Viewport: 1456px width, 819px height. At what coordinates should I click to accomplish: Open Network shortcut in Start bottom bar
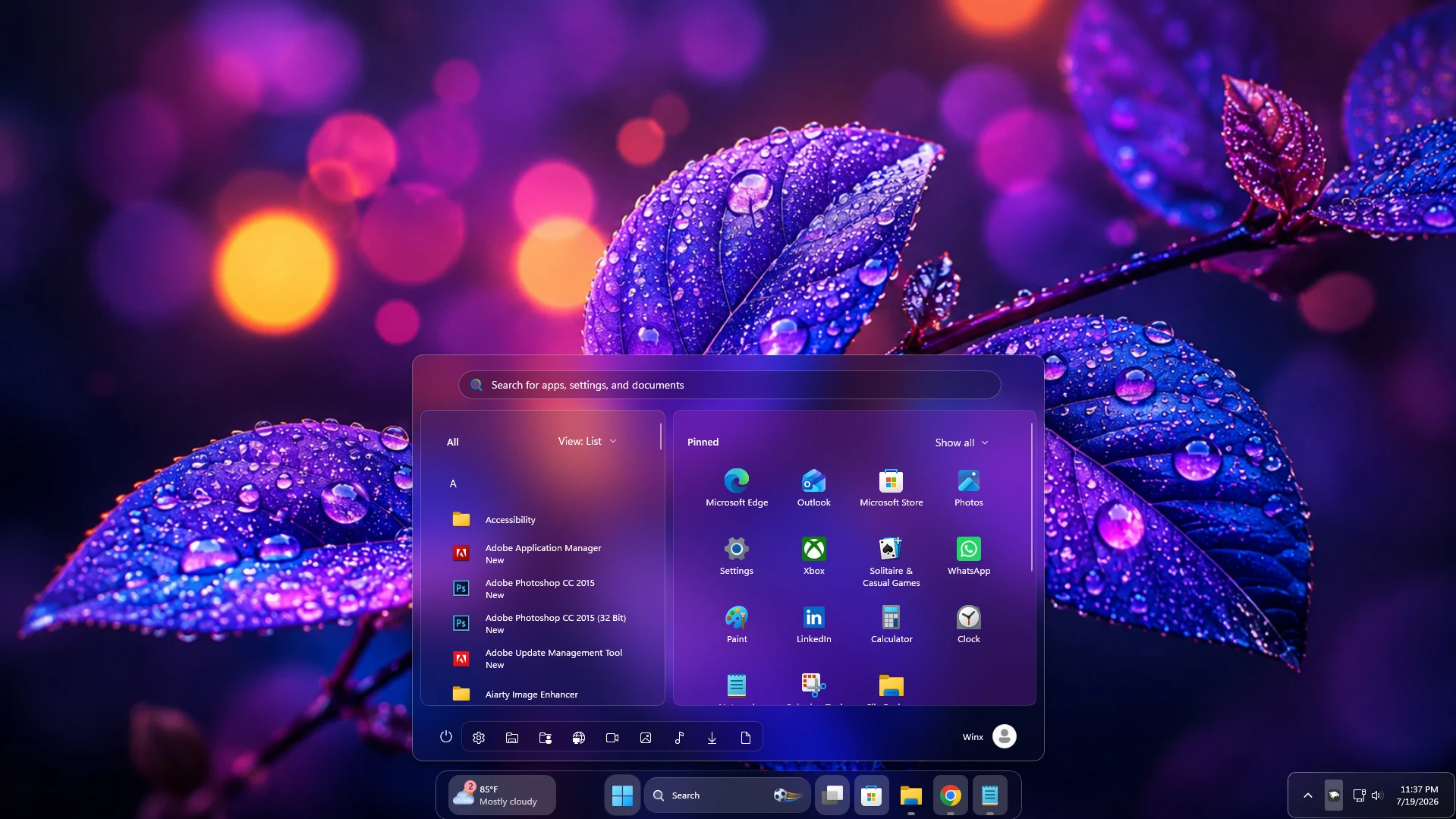tap(579, 737)
